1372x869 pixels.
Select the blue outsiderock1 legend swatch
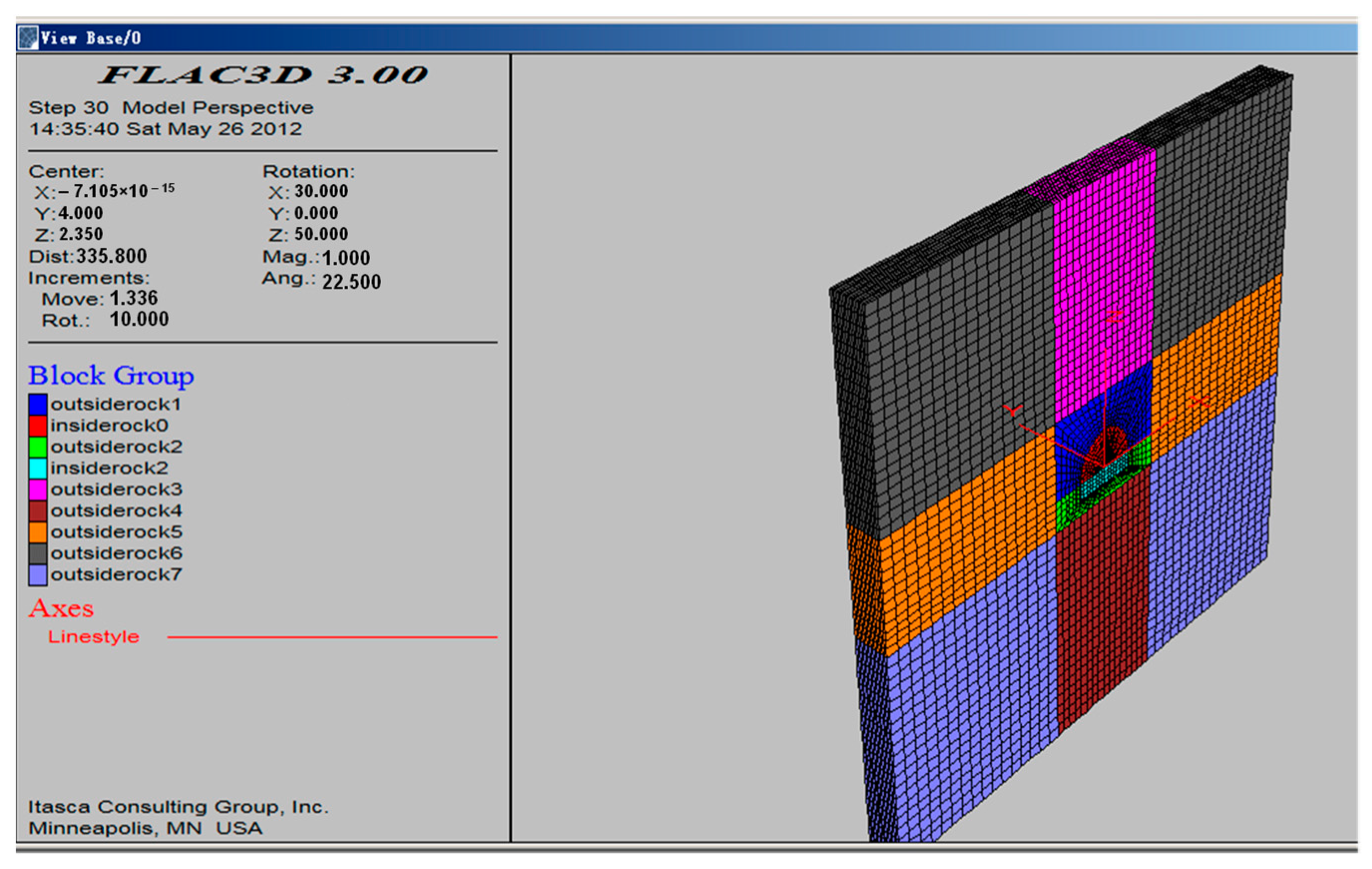pos(37,403)
